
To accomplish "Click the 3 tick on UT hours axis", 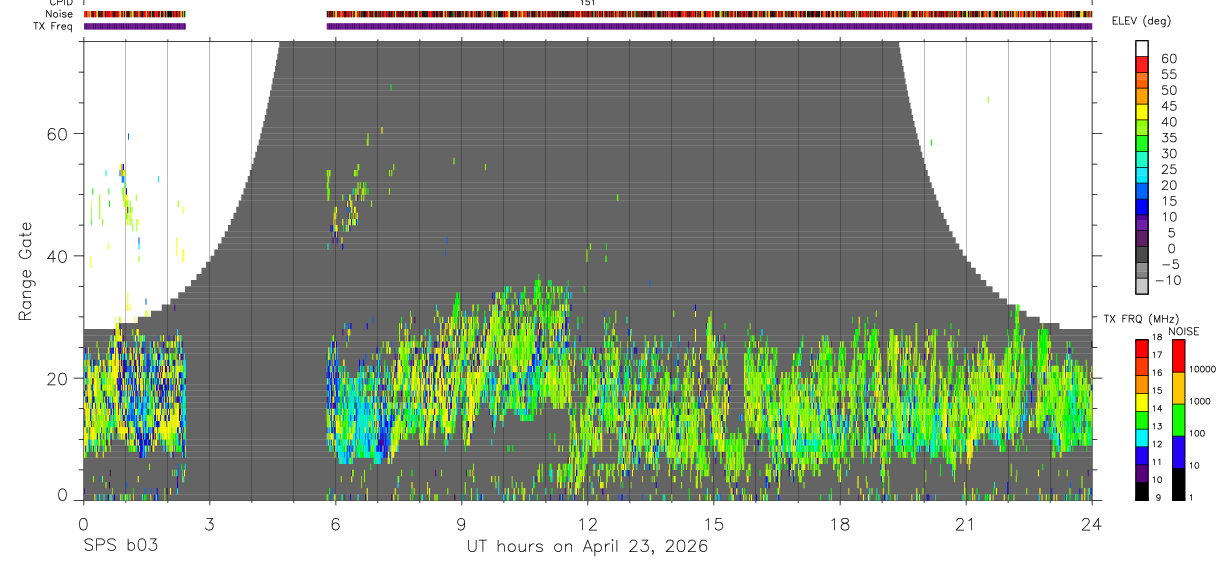I will pos(209,523).
